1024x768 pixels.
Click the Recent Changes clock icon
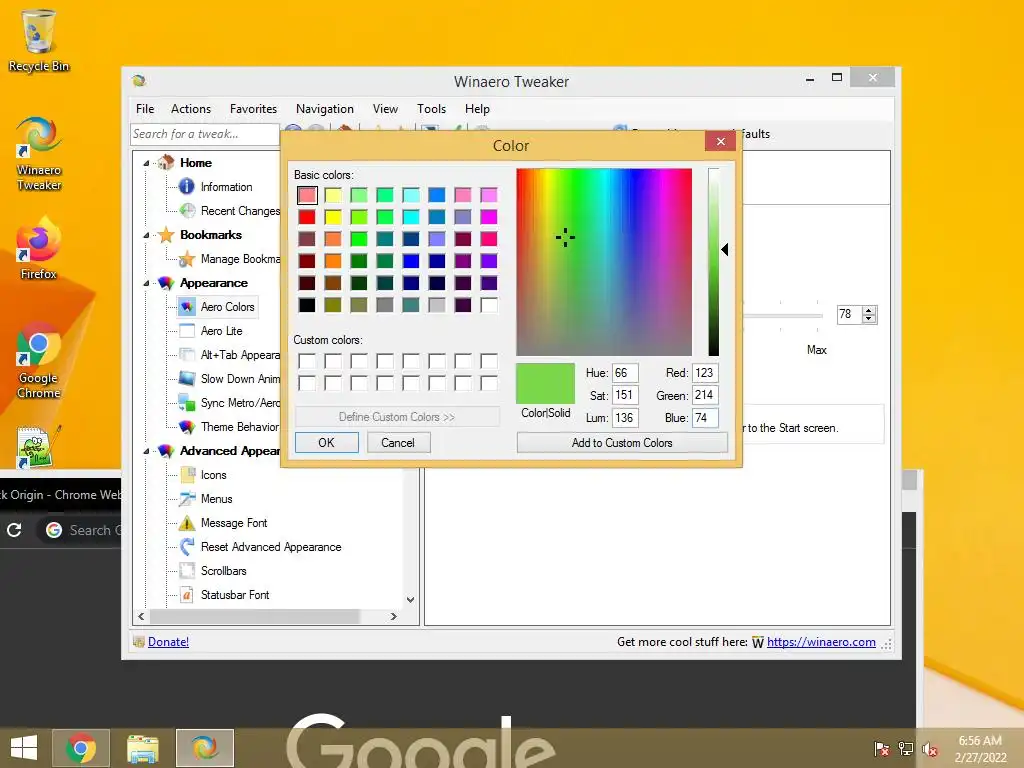187,210
